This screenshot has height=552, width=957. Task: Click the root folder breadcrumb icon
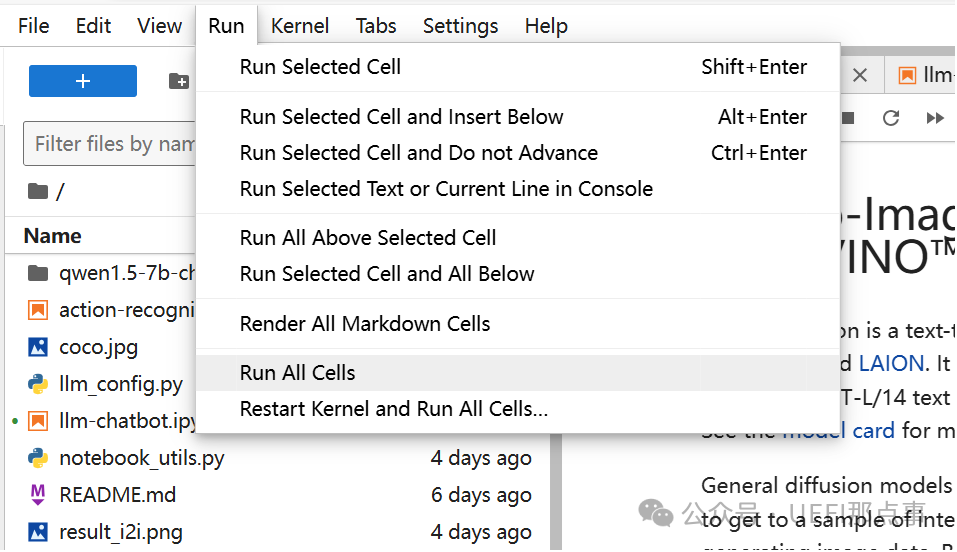click(38, 191)
